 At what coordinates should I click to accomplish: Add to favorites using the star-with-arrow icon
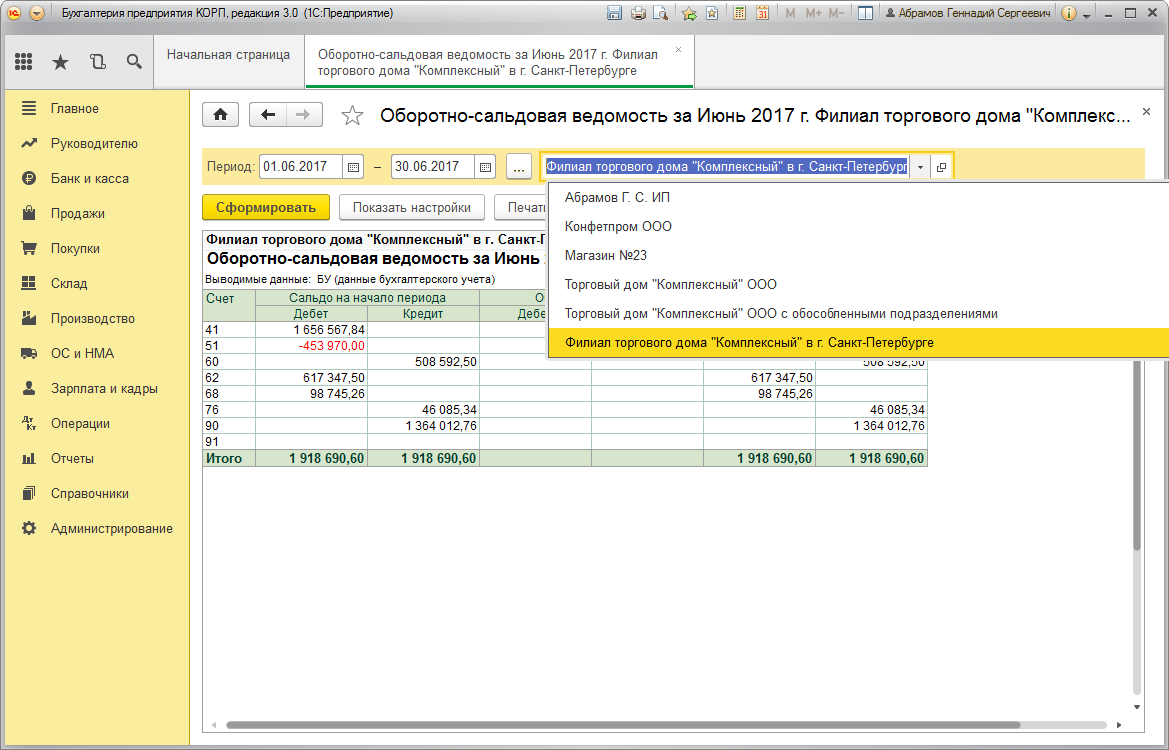[x=690, y=13]
